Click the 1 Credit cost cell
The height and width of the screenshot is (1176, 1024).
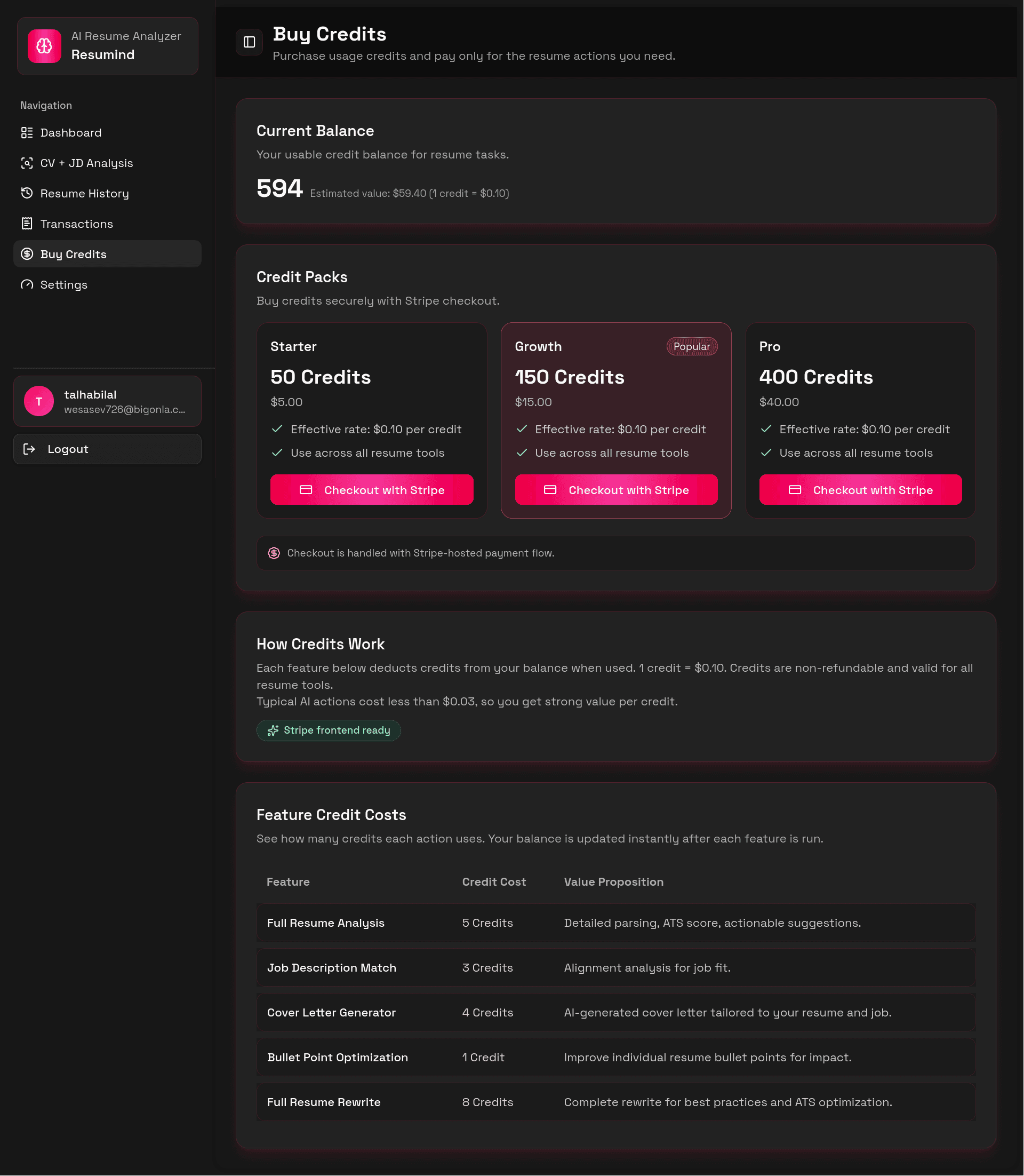coord(483,1058)
